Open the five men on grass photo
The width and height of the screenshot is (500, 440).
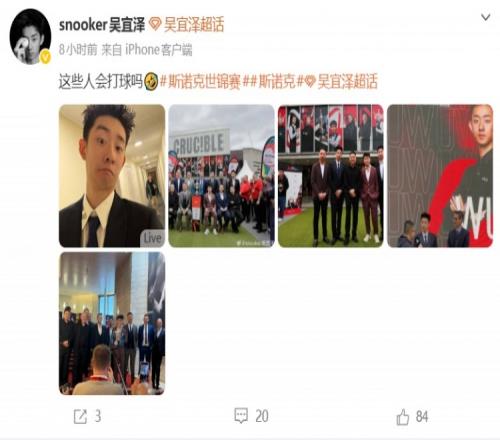(331, 176)
